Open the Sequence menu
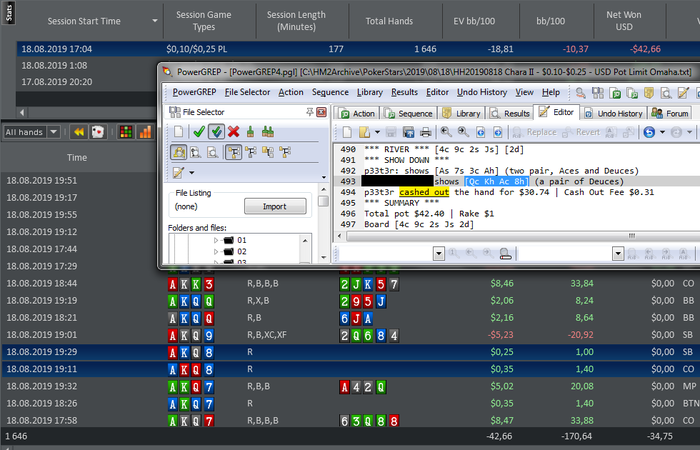This screenshot has height=450, width=700. [x=330, y=92]
